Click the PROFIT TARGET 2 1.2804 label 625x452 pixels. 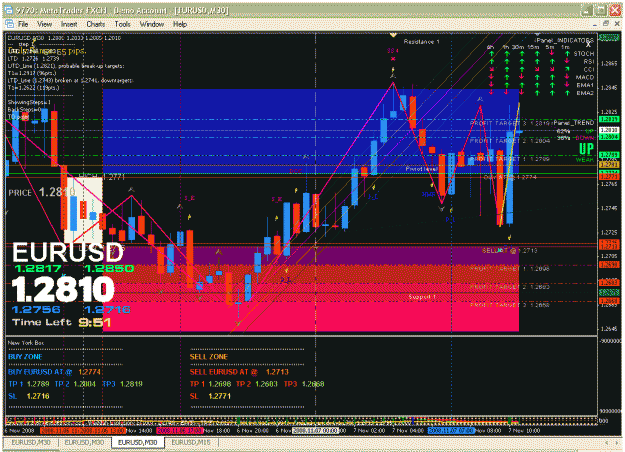(x=510, y=141)
